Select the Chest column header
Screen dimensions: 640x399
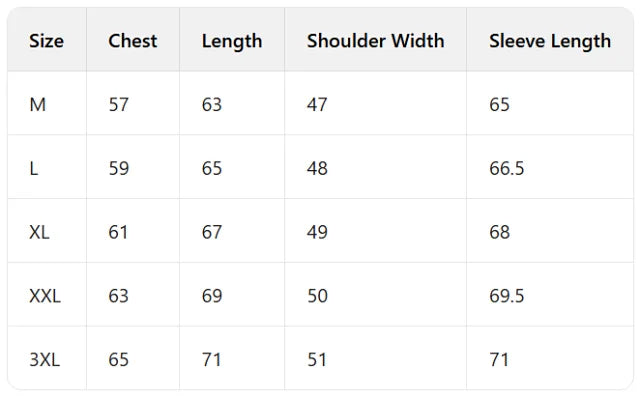133,41
